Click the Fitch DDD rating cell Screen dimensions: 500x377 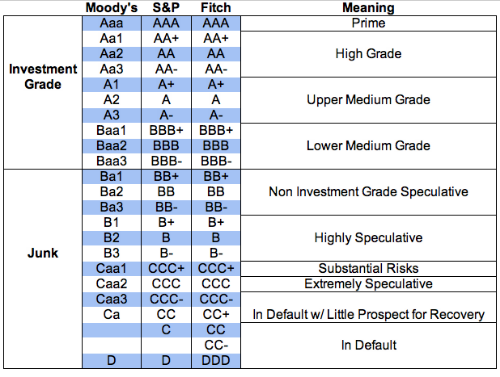(x=216, y=361)
